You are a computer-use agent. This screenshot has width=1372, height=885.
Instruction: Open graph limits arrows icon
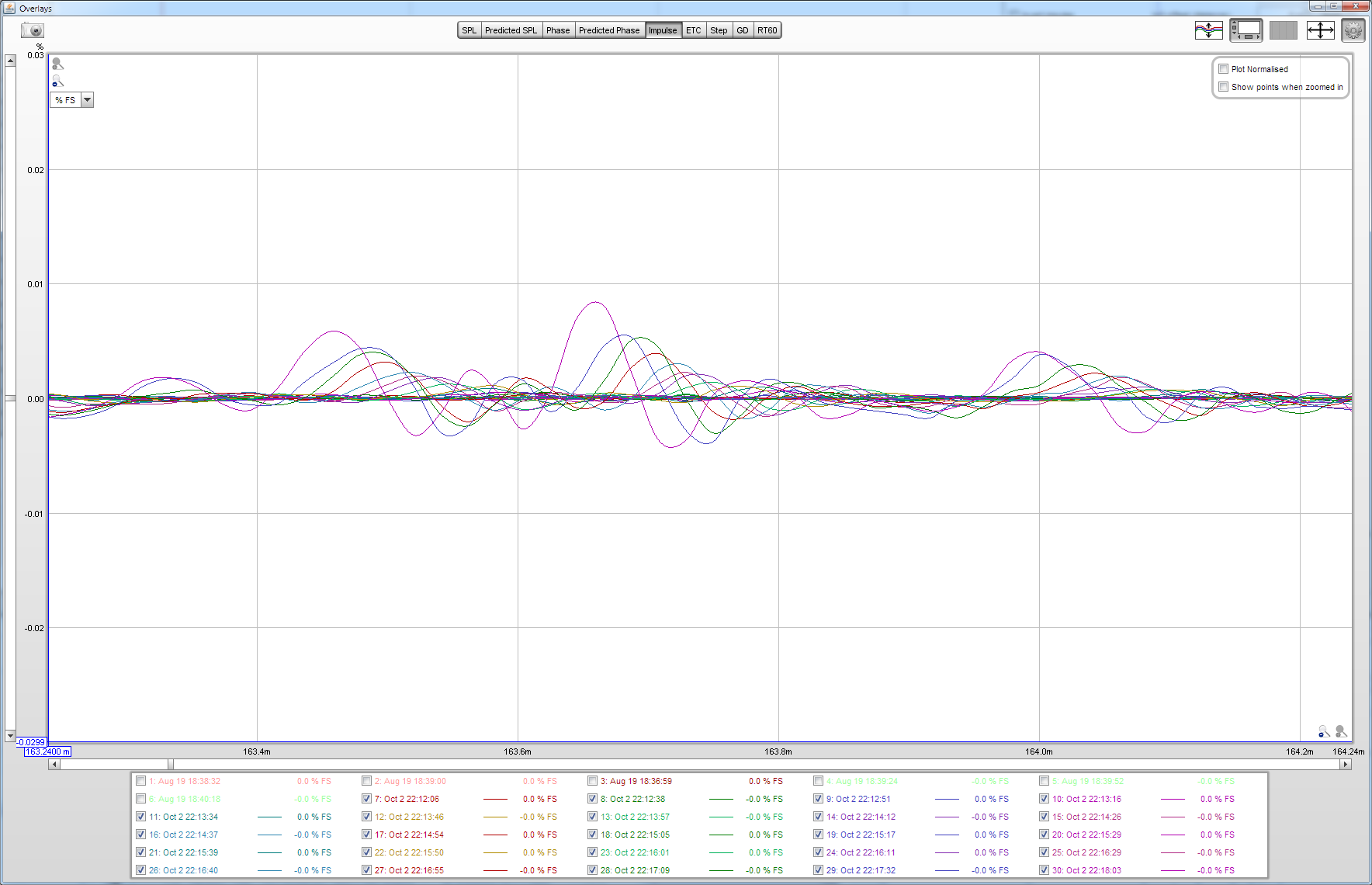click(x=1320, y=30)
